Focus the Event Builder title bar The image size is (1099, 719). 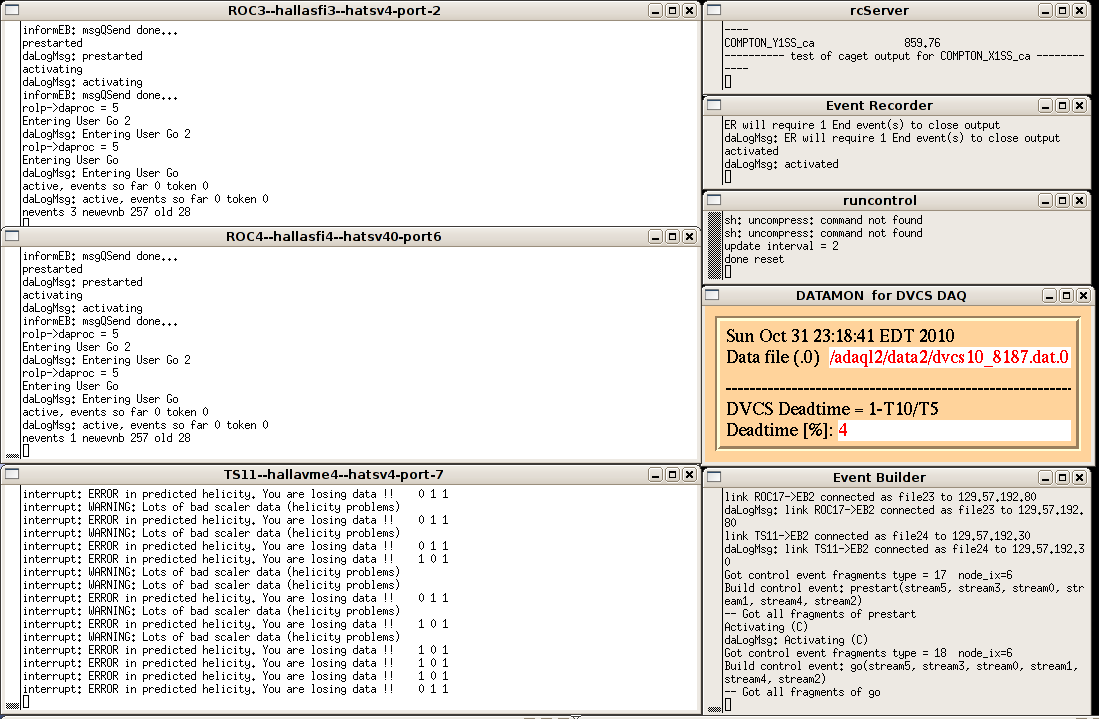pyautogui.click(x=879, y=477)
